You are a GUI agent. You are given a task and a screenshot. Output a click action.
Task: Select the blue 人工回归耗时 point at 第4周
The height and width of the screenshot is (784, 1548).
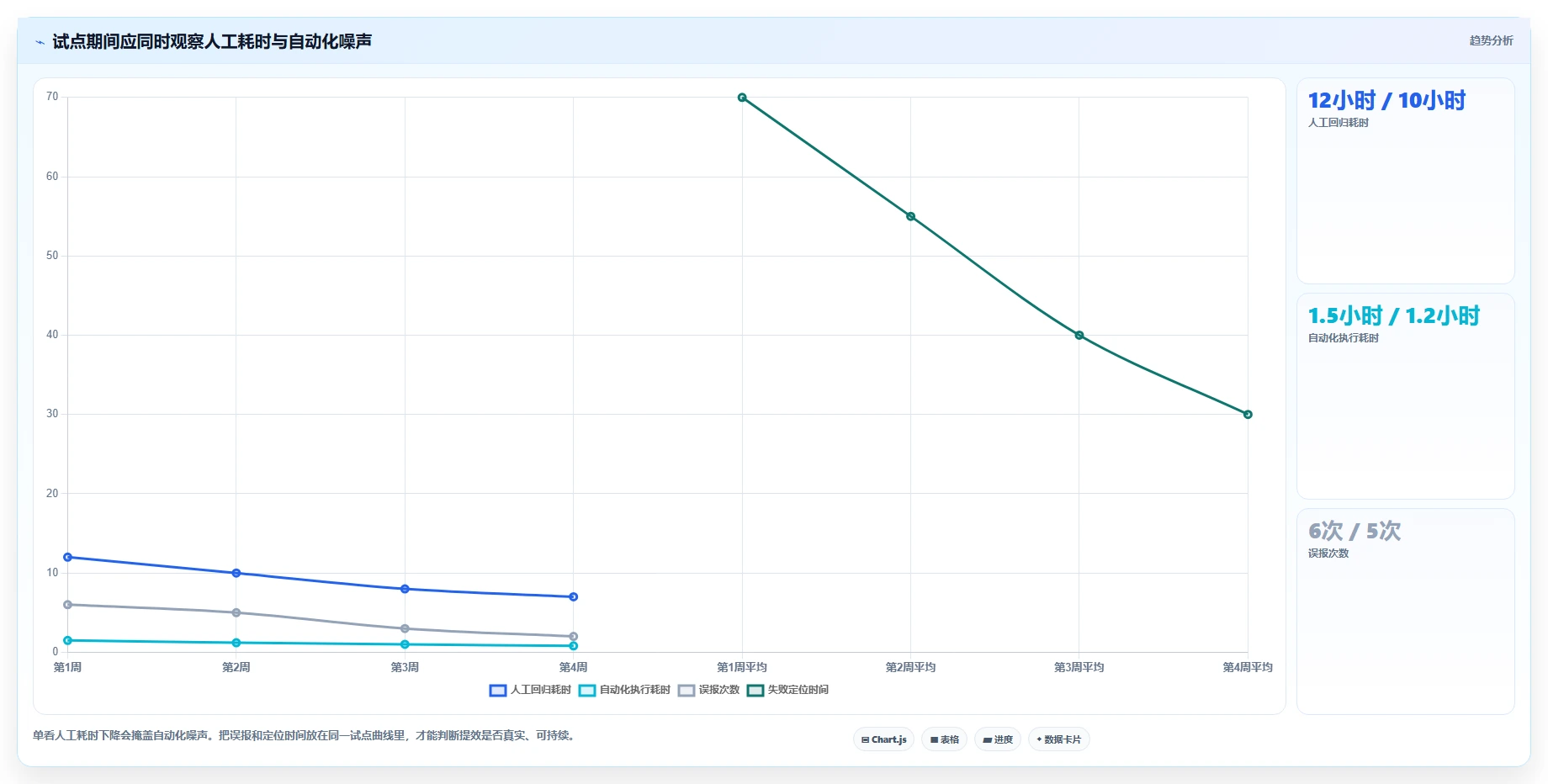(573, 596)
